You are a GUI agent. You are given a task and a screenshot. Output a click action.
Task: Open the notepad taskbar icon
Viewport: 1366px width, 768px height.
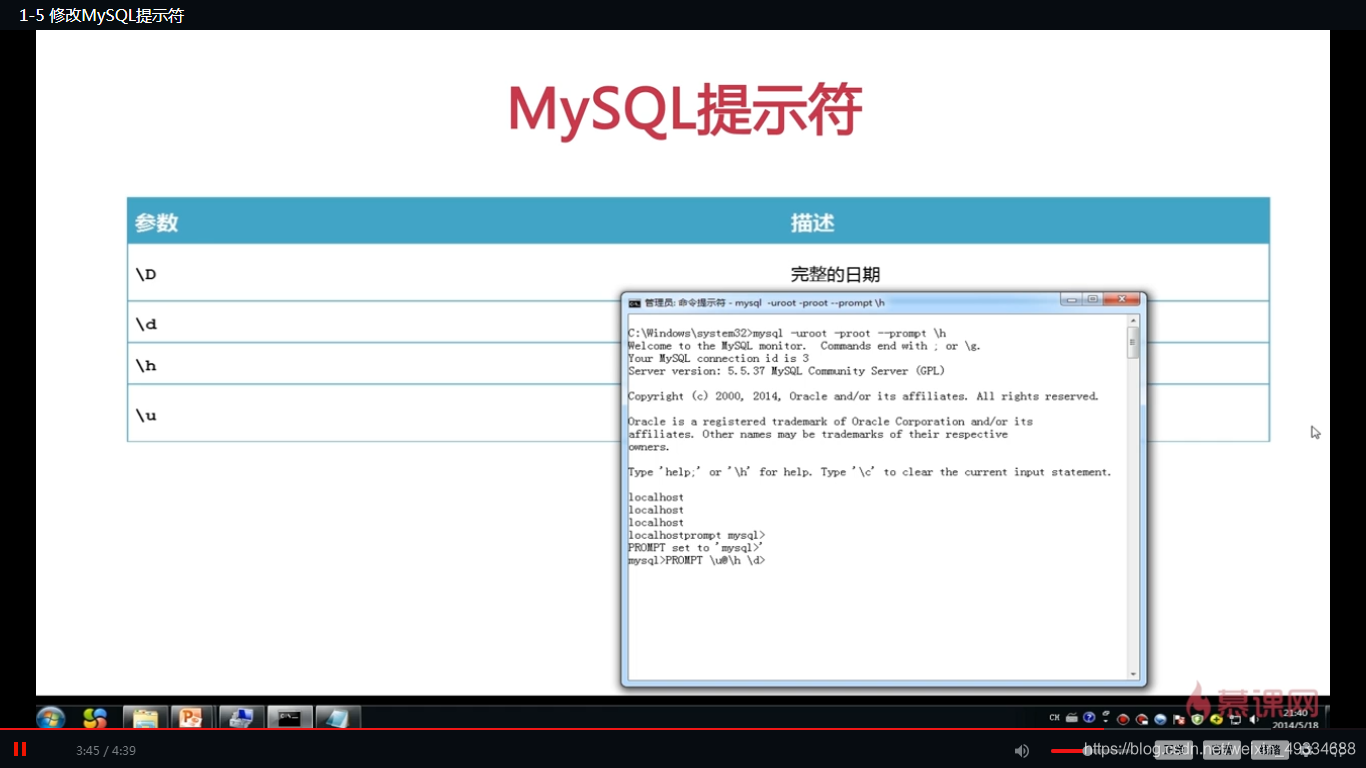click(338, 717)
